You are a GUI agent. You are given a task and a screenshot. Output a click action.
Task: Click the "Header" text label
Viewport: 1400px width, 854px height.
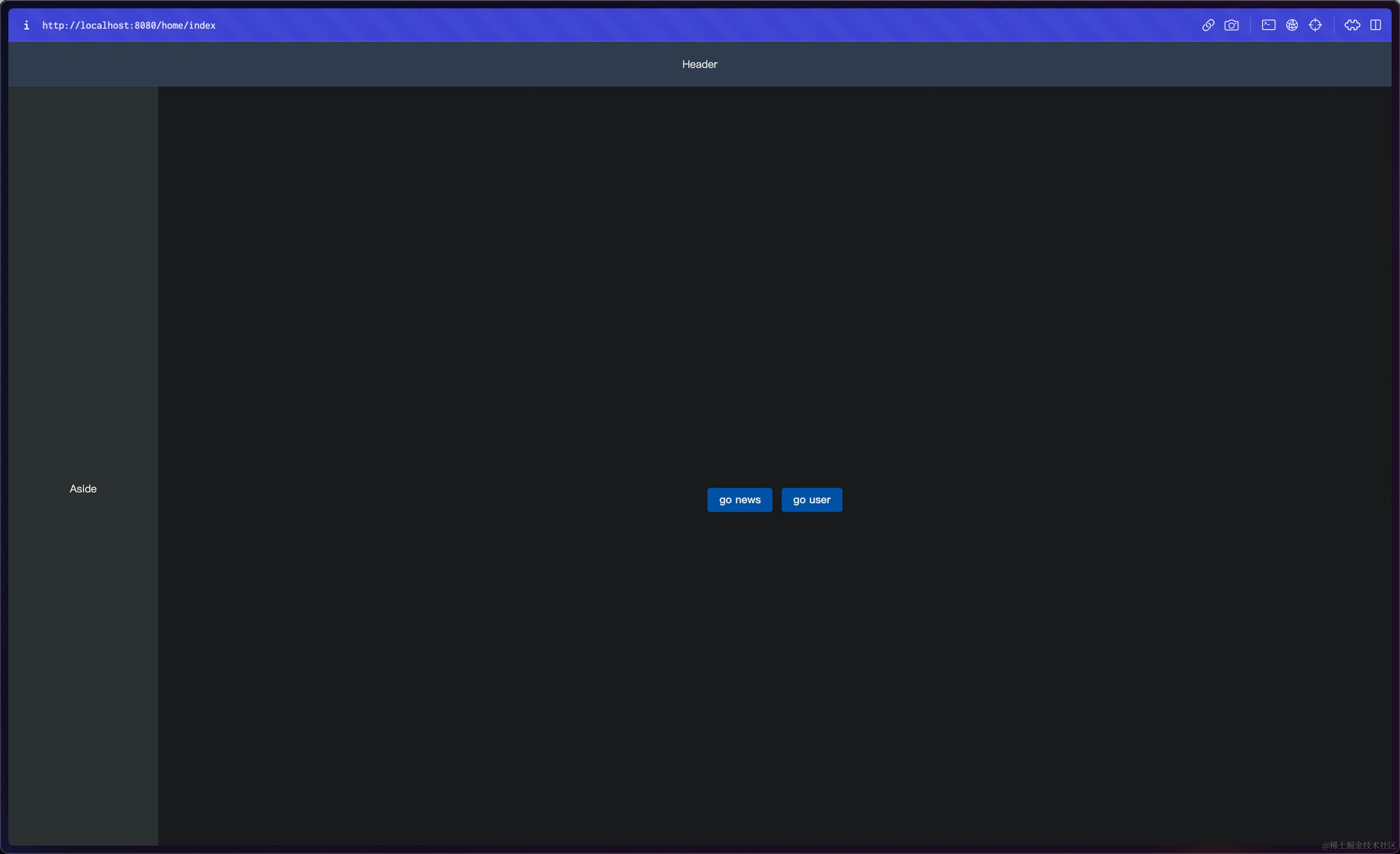coord(700,64)
